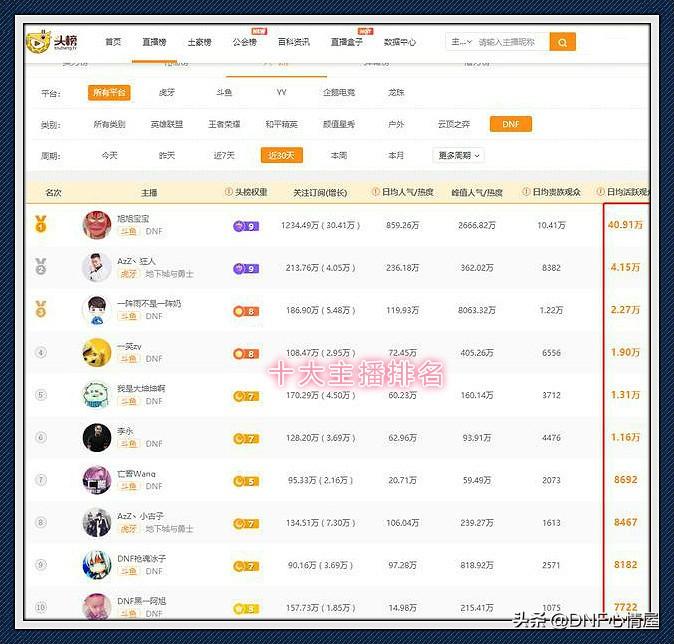This screenshot has height=644, width=674.
Task: Open 旭旭宝宝's red-faced avatar
Action: coord(97,224)
